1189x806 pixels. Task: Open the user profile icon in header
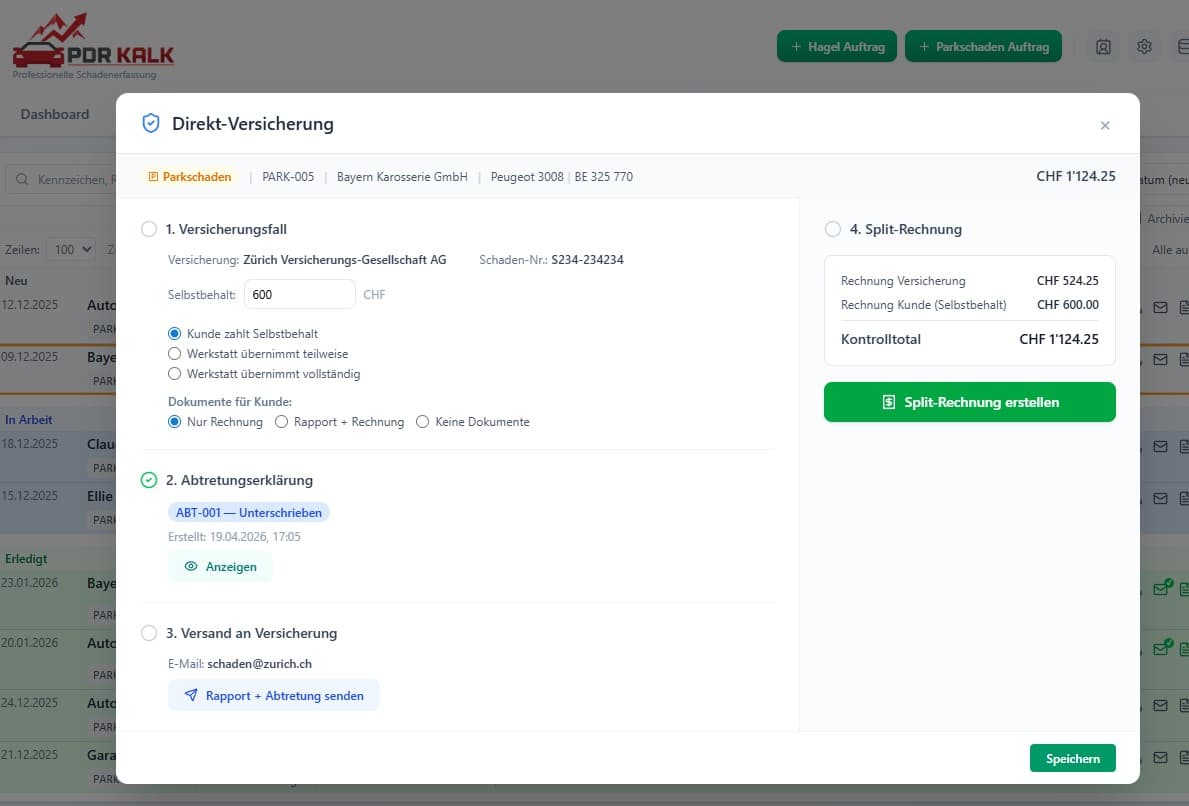1103,47
